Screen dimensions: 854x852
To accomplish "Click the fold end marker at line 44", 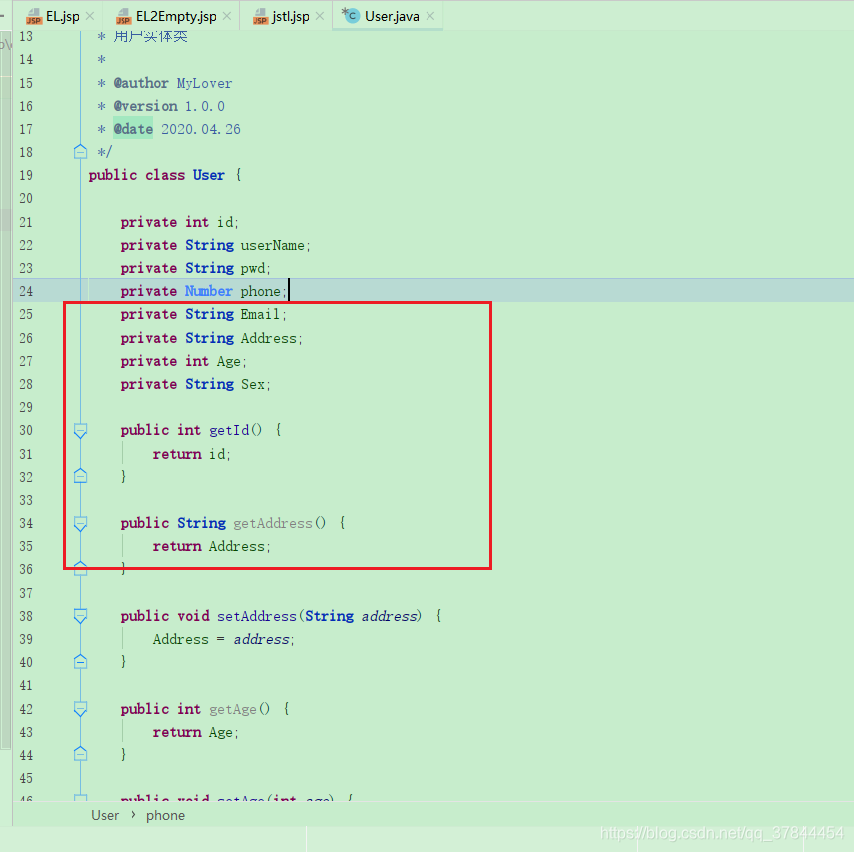I will pyautogui.click(x=80, y=754).
